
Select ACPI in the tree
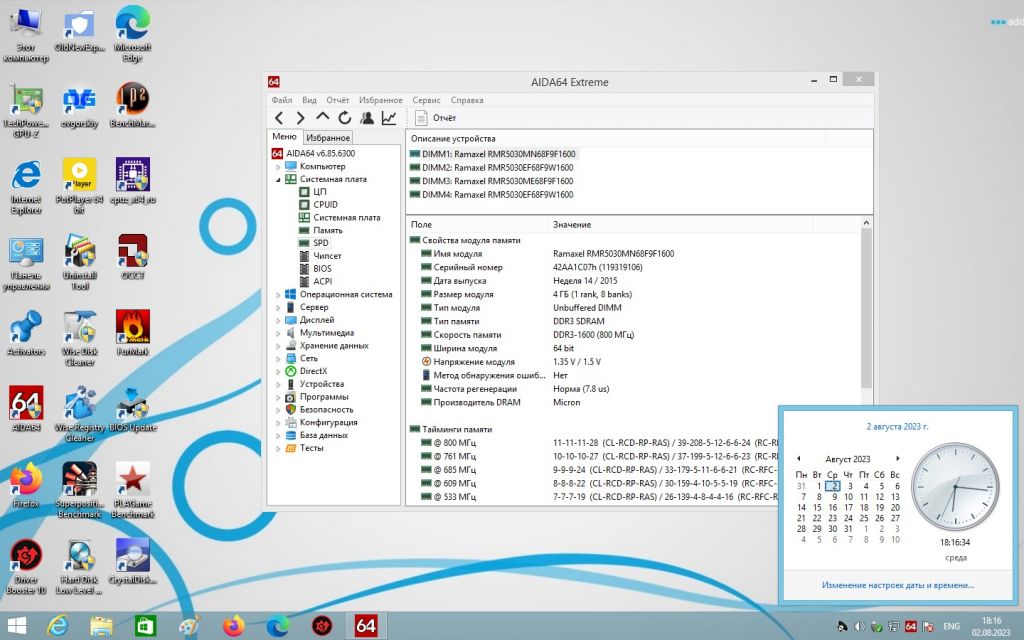[323, 281]
